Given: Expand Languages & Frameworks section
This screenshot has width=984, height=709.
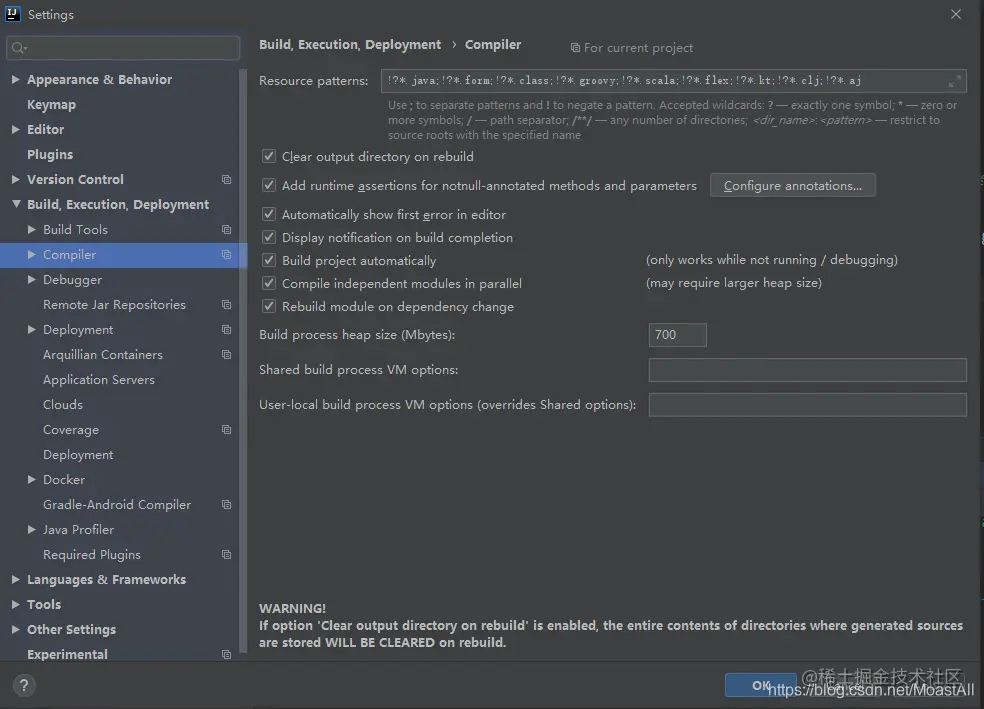Looking at the screenshot, I should pyautogui.click(x=16, y=580).
